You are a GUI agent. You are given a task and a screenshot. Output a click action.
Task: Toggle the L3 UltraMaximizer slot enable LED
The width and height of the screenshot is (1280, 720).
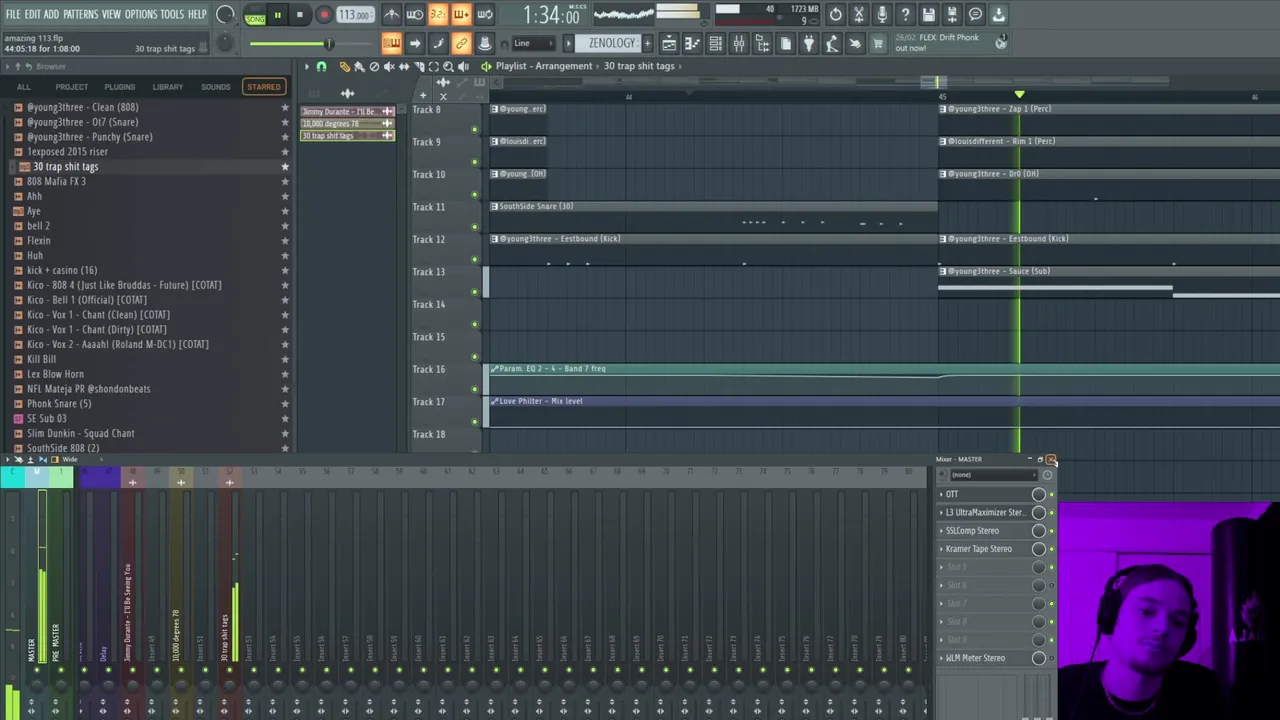(x=1051, y=512)
